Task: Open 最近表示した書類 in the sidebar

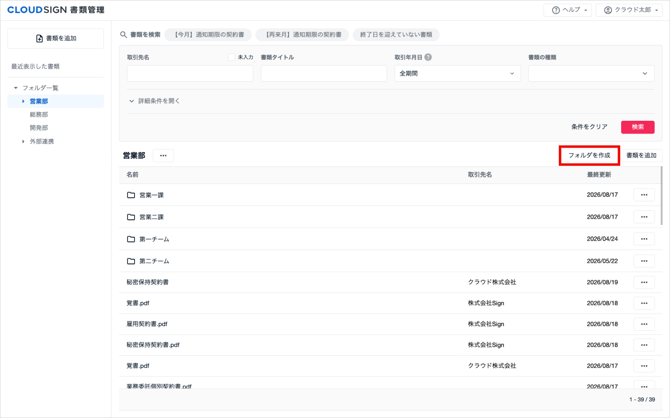Action: click(x=35, y=66)
